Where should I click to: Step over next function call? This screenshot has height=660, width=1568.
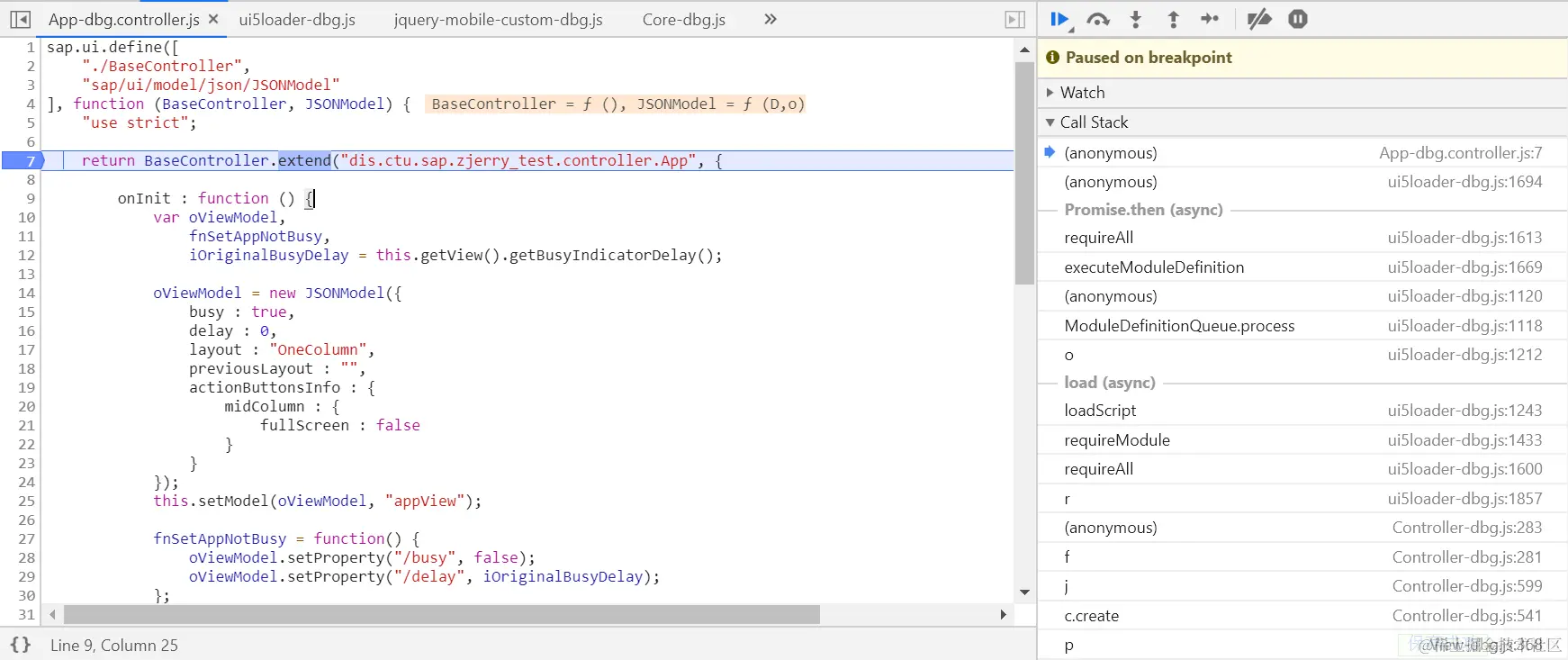1098,19
